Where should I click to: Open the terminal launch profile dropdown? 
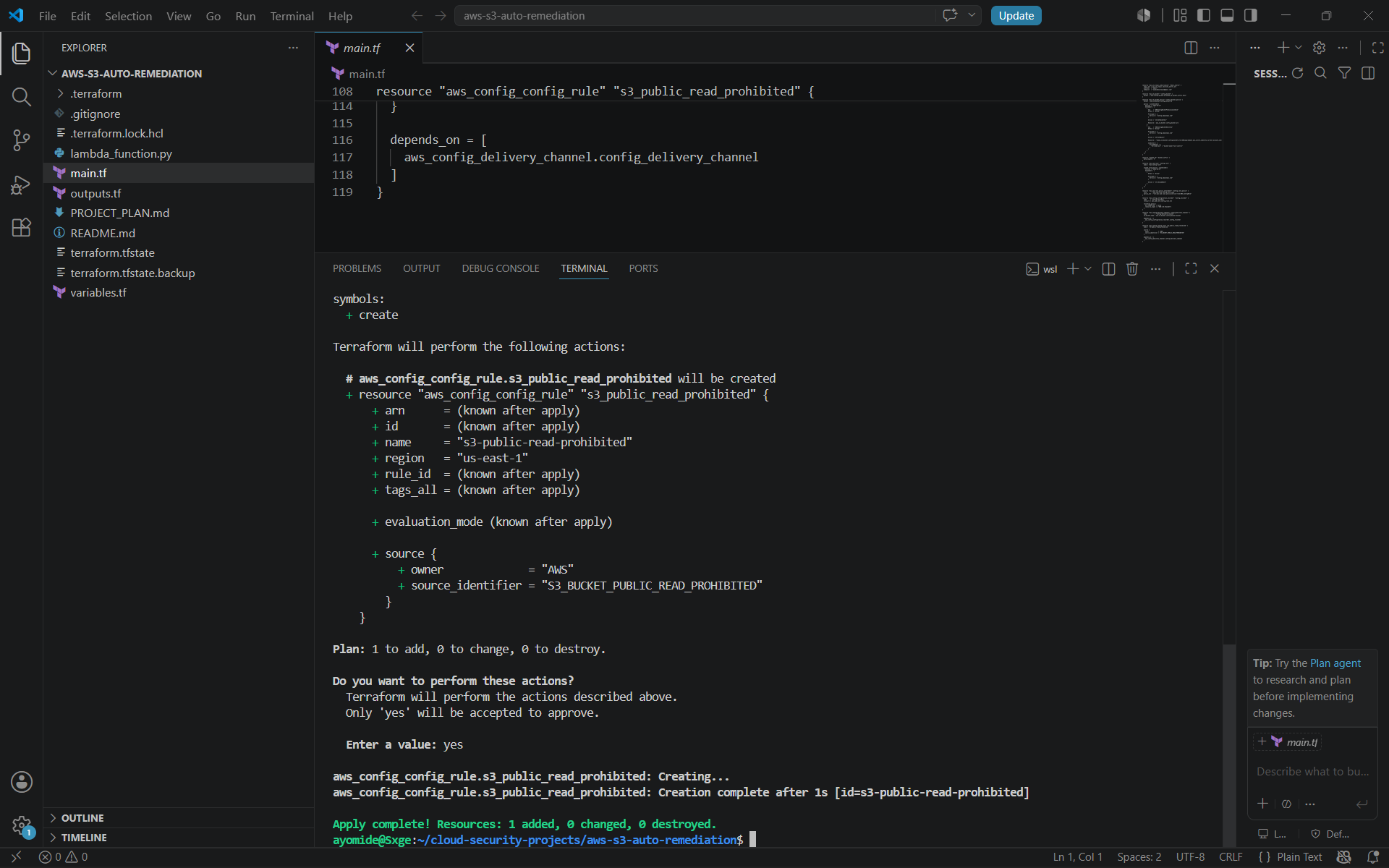click(1087, 268)
